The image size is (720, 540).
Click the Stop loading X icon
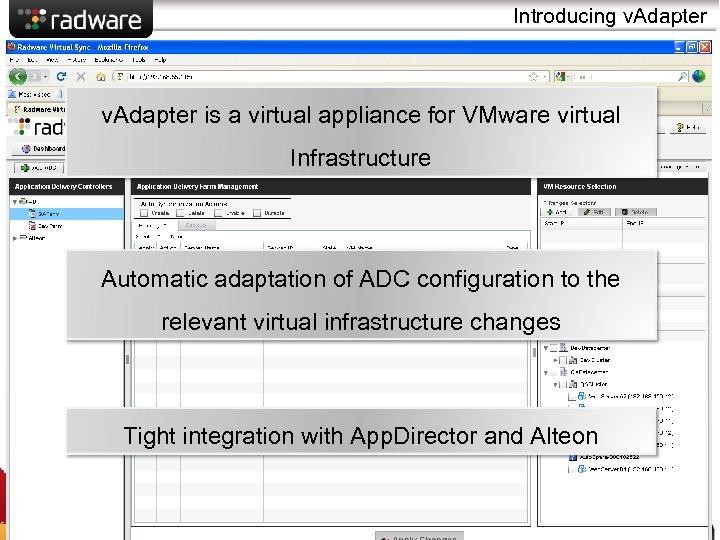pyautogui.click(x=81, y=76)
